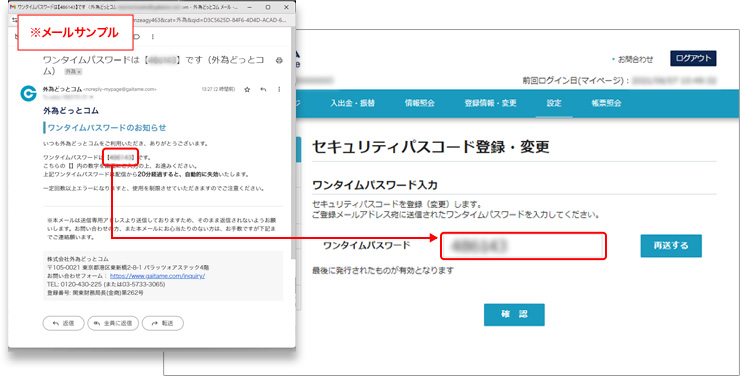Click the 13:27 email timestamp
The height and width of the screenshot is (376, 740).
[x=218, y=89]
